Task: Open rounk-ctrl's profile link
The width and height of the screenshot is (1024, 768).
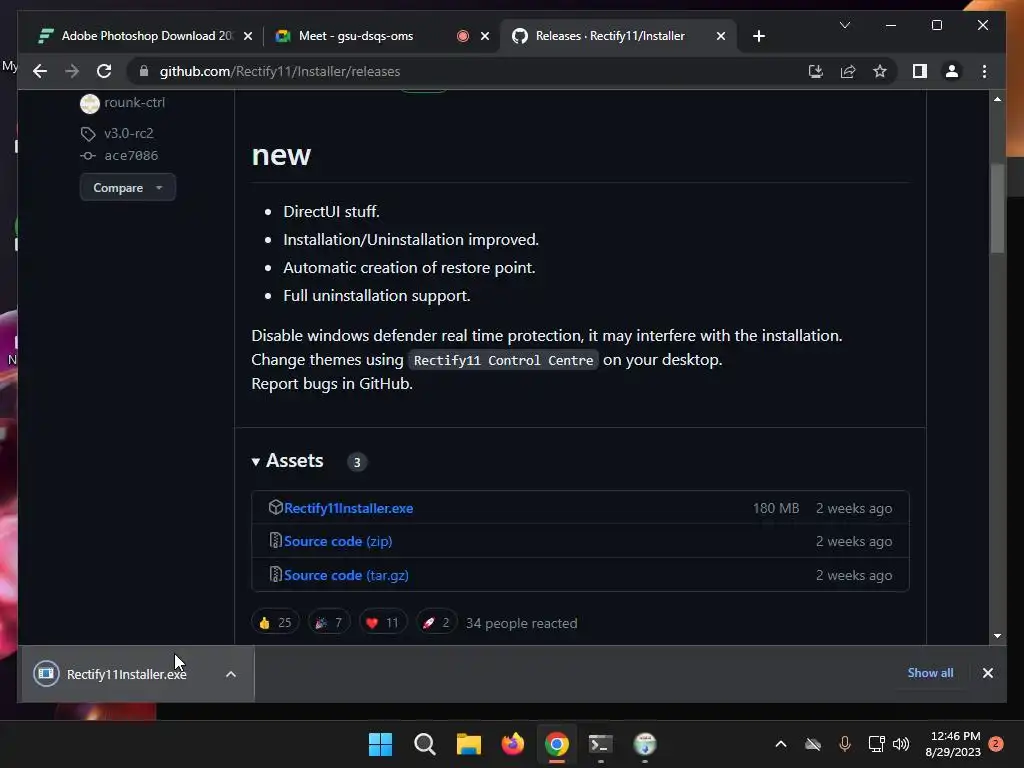Action: pyautogui.click(x=135, y=103)
